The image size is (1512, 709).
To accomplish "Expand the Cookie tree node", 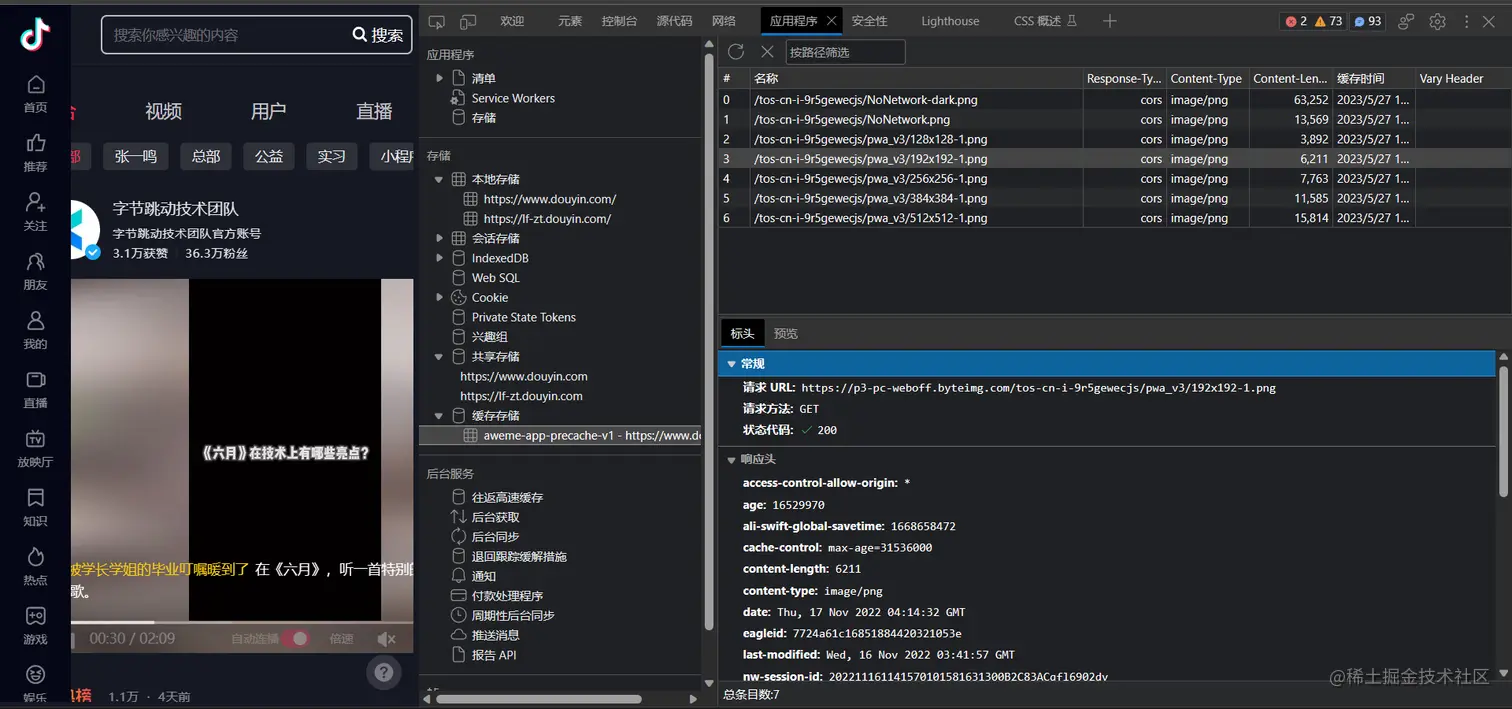I will 439,297.
